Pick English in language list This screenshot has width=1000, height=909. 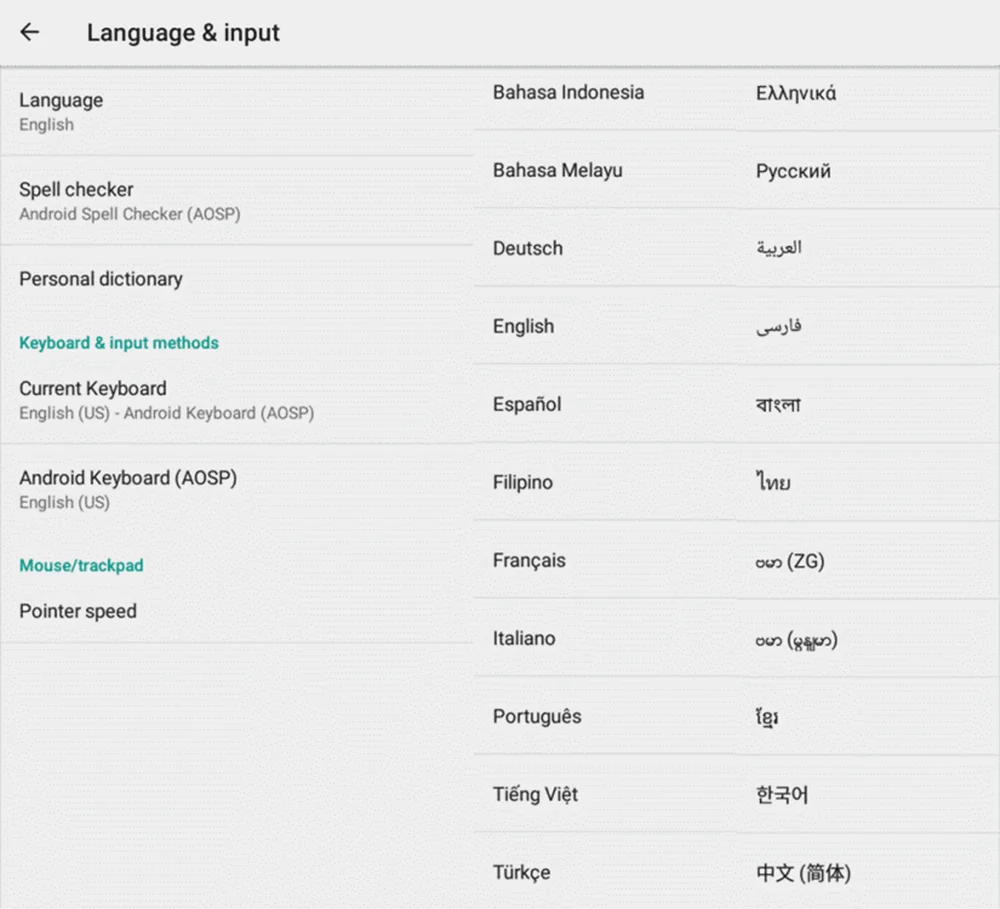[523, 326]
